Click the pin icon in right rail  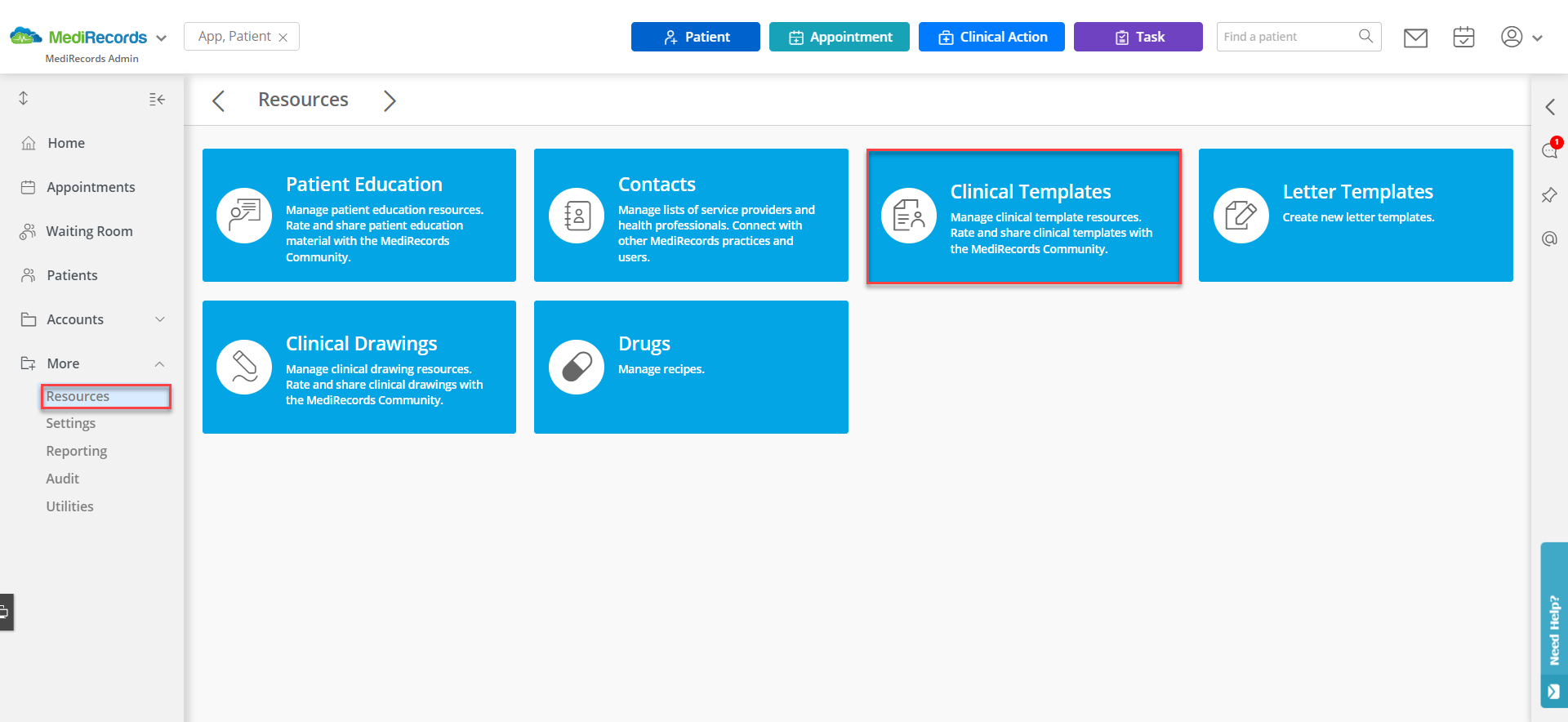click(1549, 195)
